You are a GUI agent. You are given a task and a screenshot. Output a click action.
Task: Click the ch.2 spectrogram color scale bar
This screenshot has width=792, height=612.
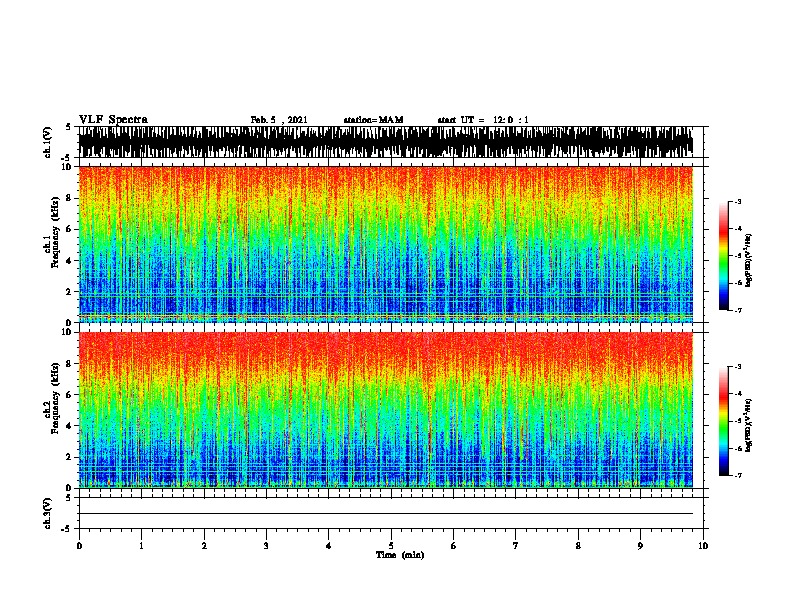coord(724,421)
